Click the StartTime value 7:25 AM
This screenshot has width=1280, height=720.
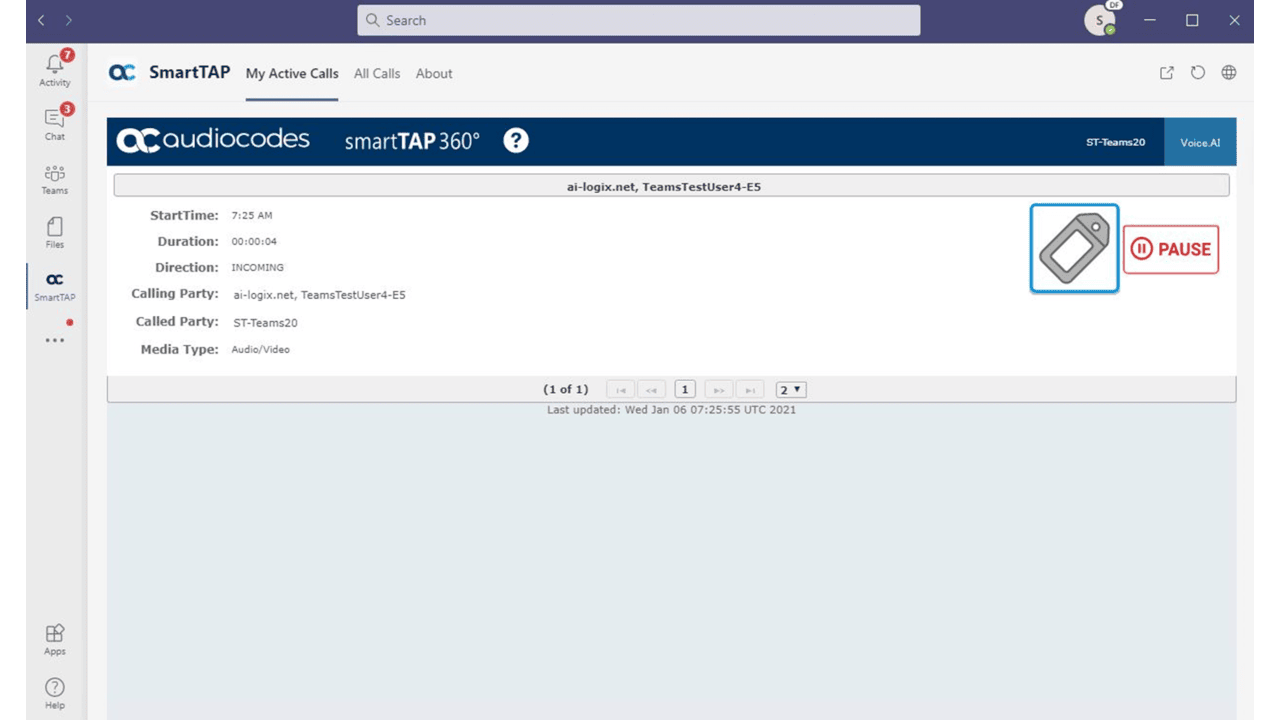tap(252, 216)
